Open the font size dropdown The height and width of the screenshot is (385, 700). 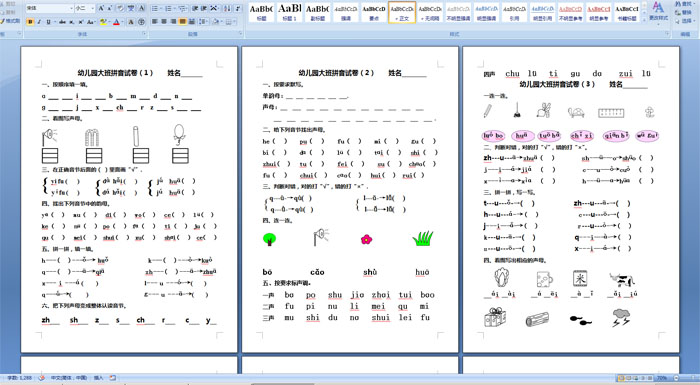[92, 8]
